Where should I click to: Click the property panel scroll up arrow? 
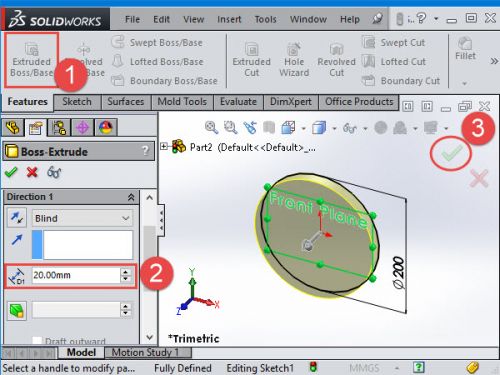coord(149,197)
